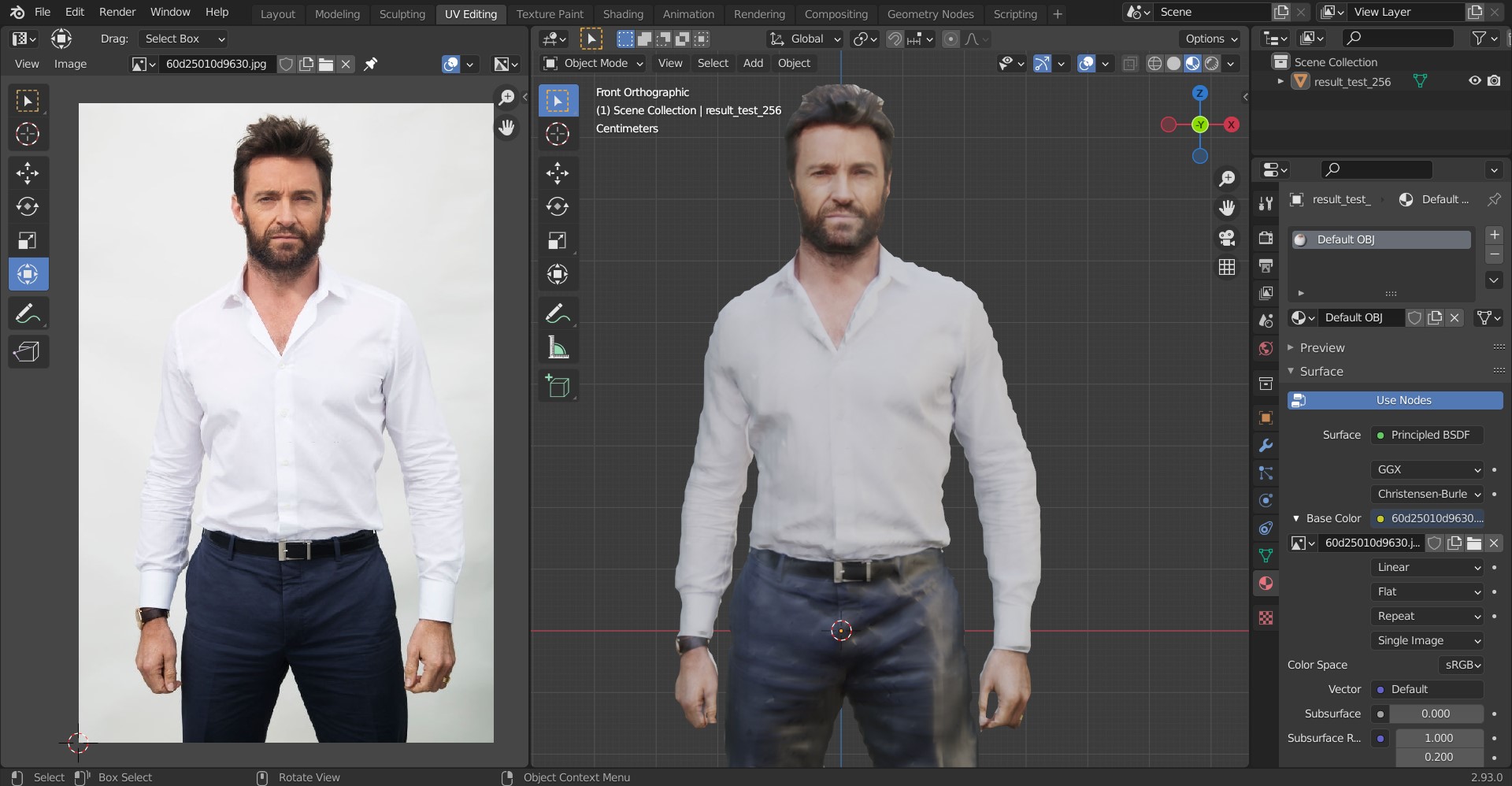This screenshot has width=1512, height=786.
Task: Hide result_test_256 in viewport with the eye icon
Action: (x=1474, y=81)
